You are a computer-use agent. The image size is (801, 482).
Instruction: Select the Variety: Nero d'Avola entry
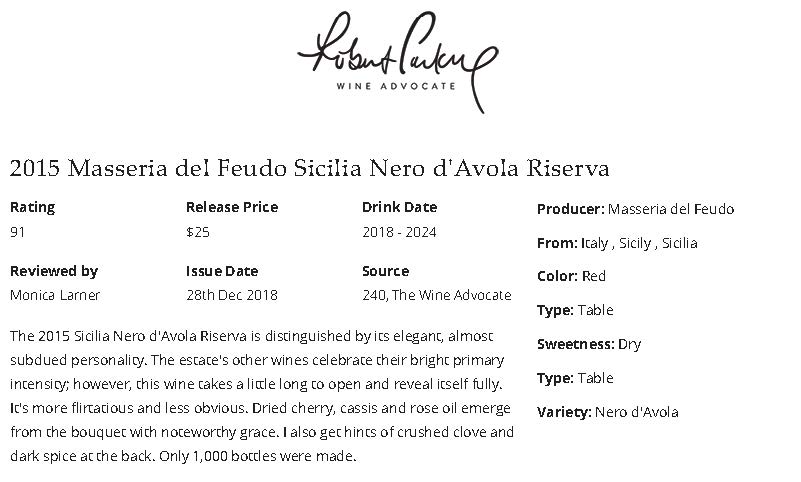[x=607, y=412]
